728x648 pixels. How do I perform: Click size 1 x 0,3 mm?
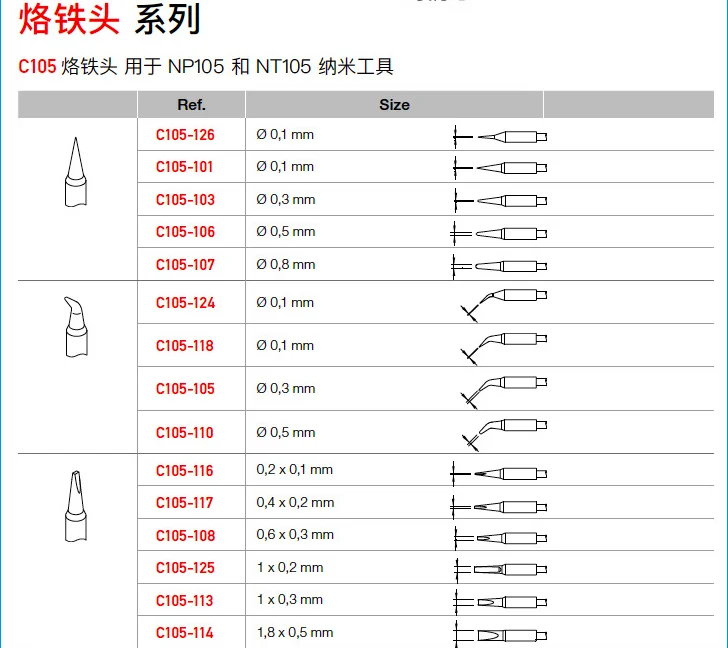(x=290, y=600)
